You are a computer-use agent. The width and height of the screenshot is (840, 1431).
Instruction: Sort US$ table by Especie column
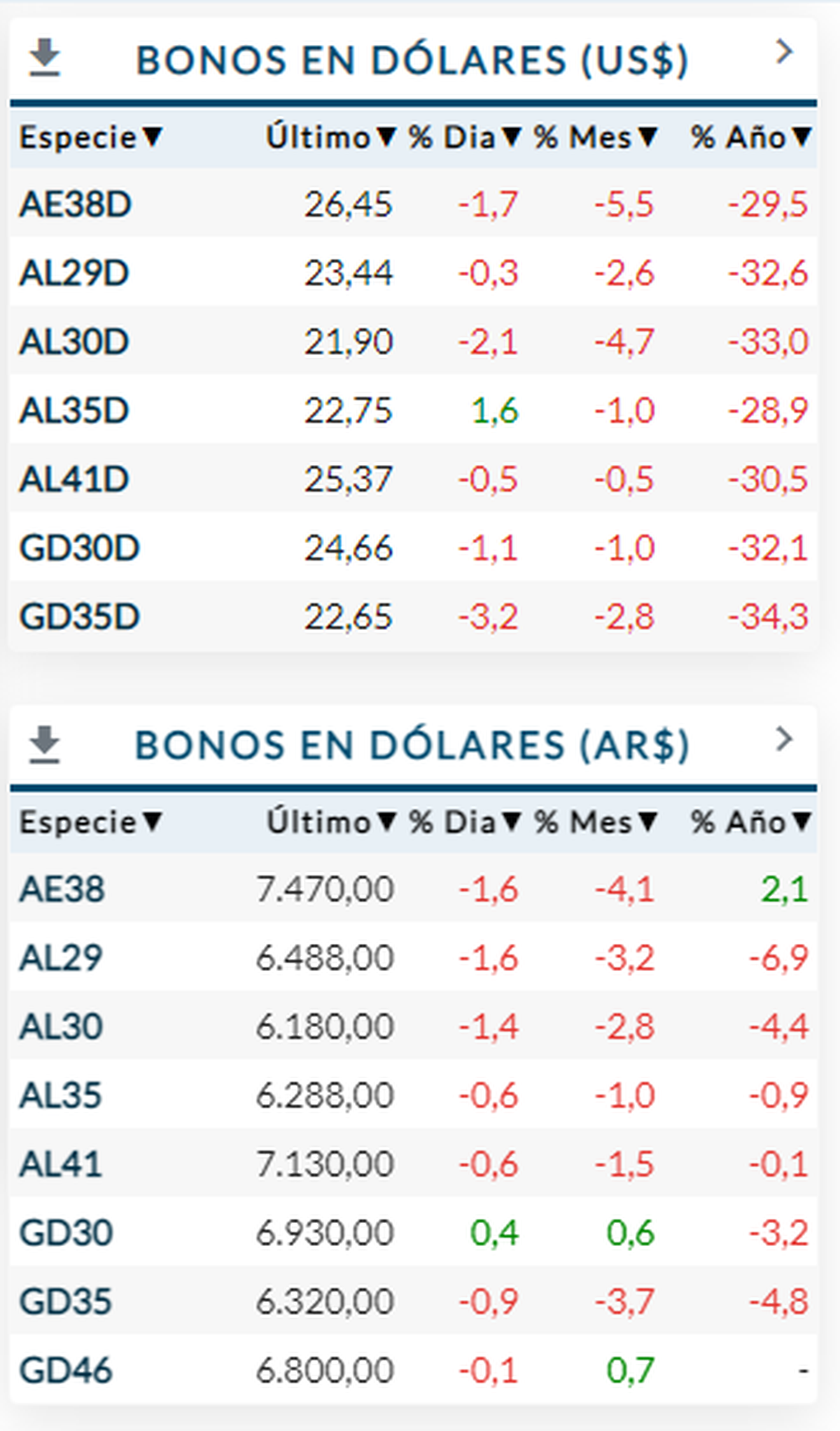[90, 137]
